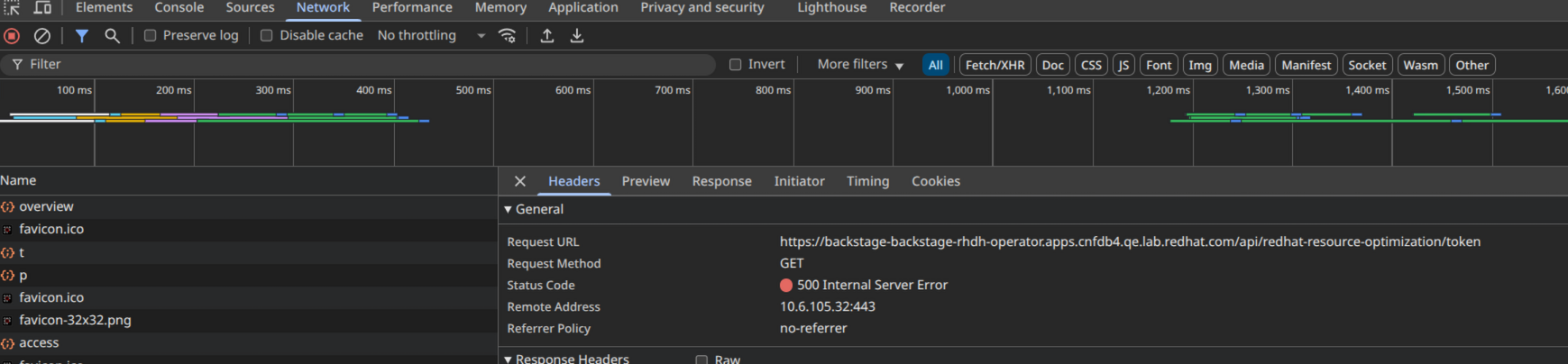
Task: Switch to the Console panel tab
Action: pos(179,8)
